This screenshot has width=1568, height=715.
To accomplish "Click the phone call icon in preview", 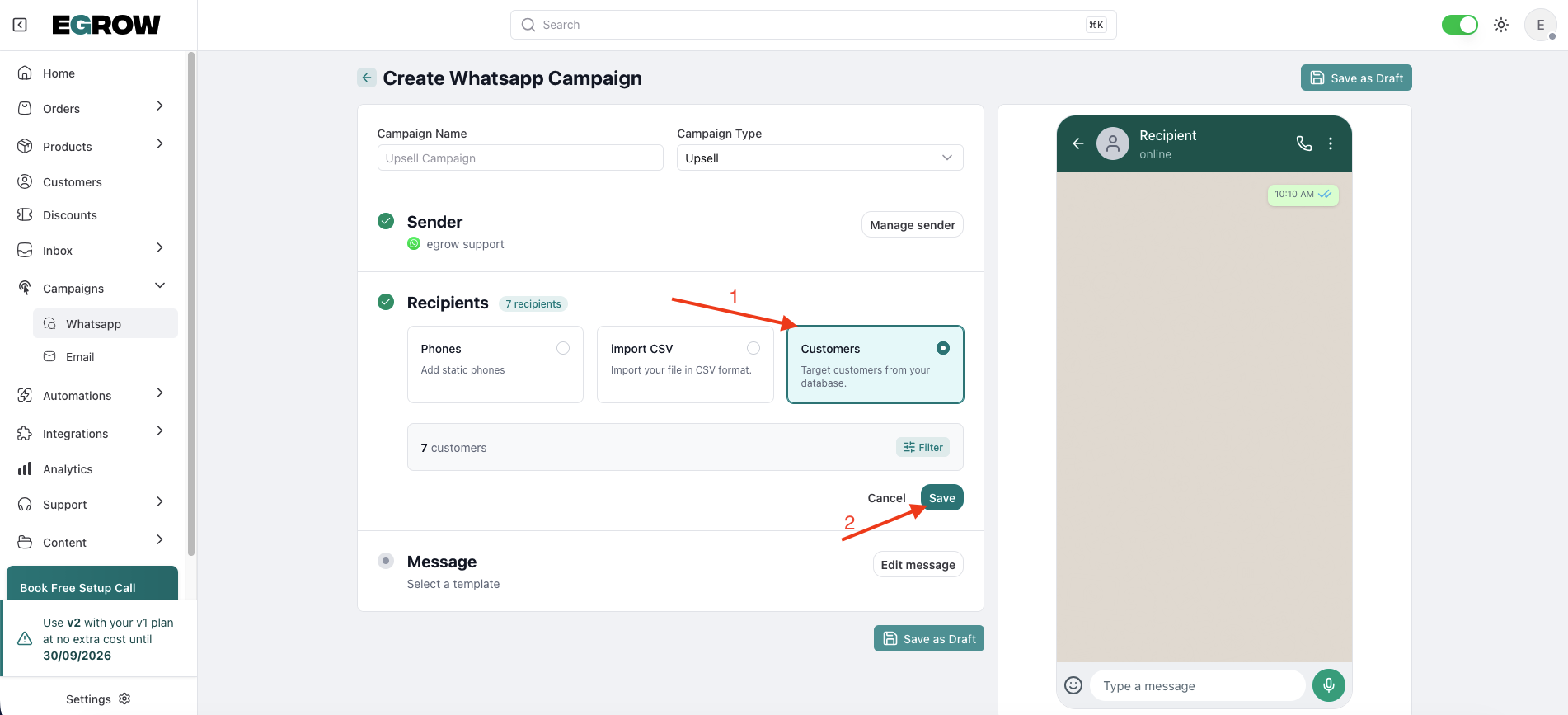I will [1303, 143].
